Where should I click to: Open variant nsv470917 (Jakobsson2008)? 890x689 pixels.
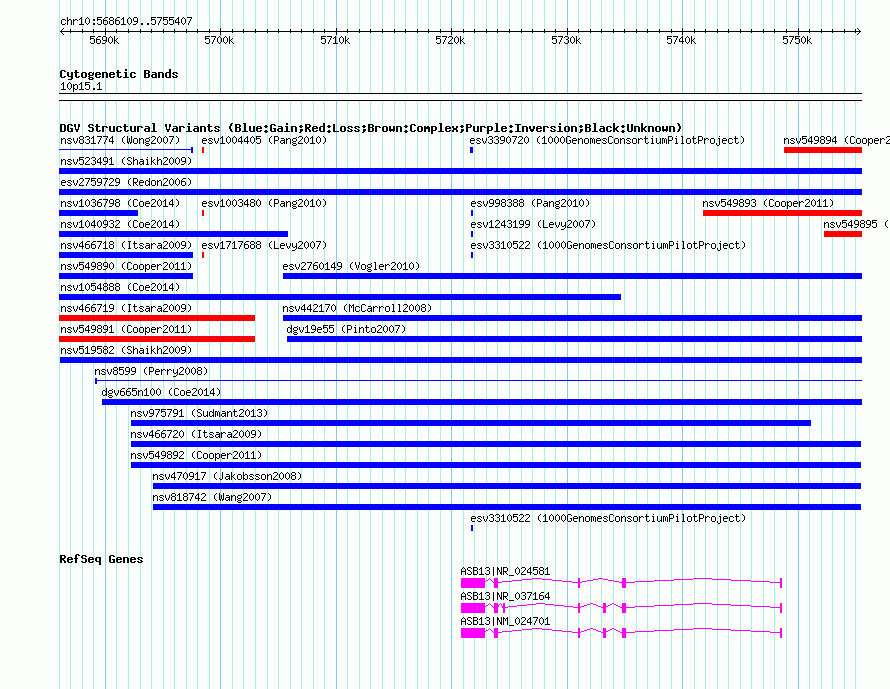227,476
